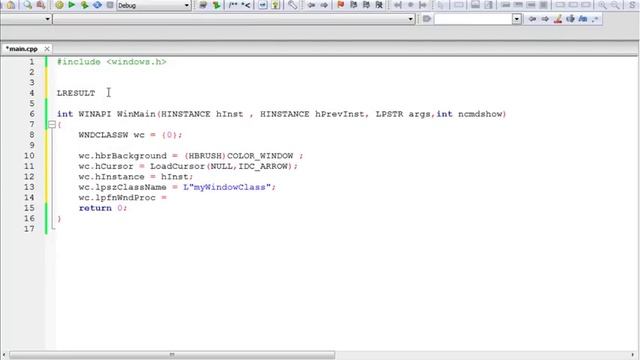Toggle highlight of search matches
640x360 pixels.
click(x=558, y=19)
